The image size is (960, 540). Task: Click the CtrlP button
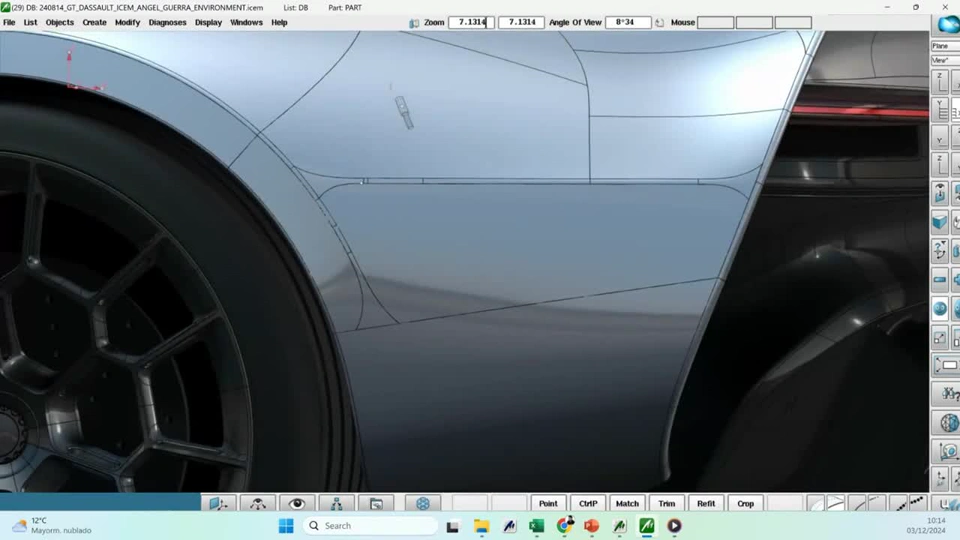[588, 503]
